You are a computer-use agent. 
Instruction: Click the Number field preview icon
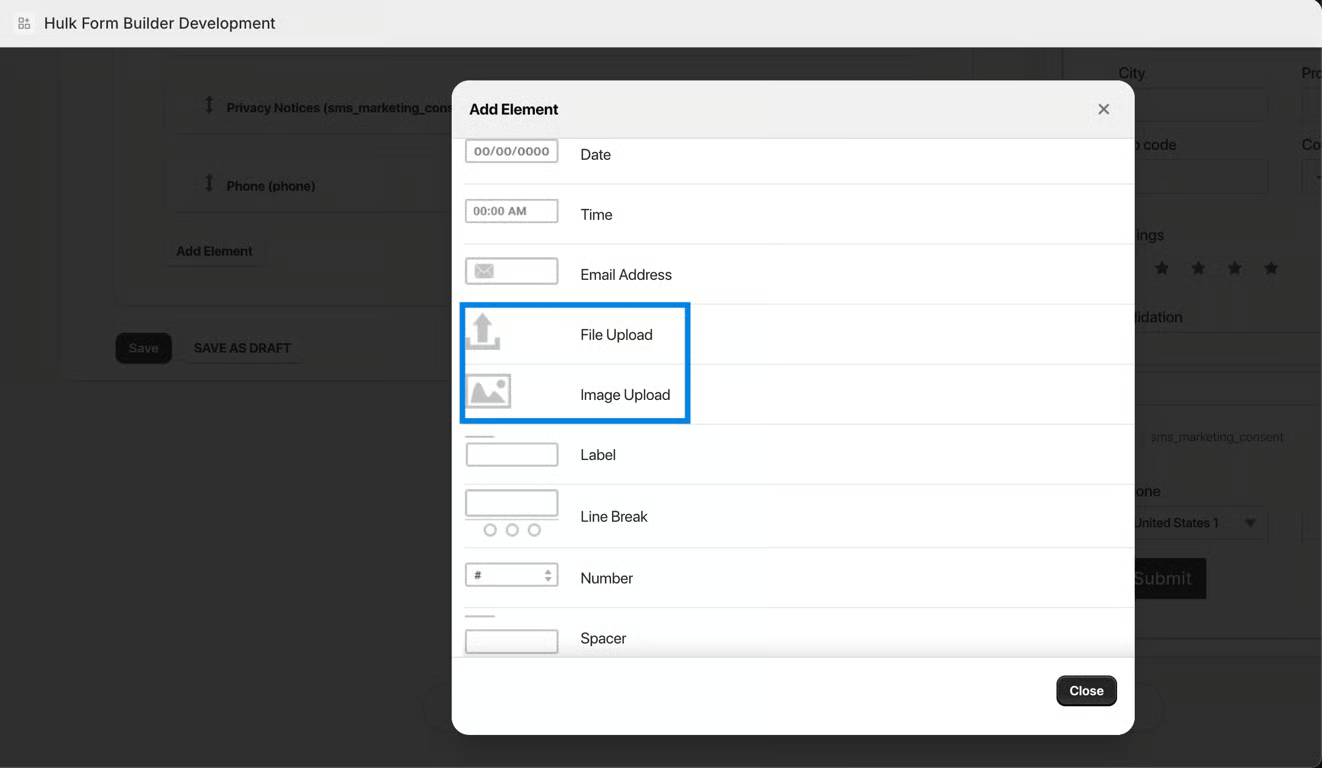(x=511, y=575)
